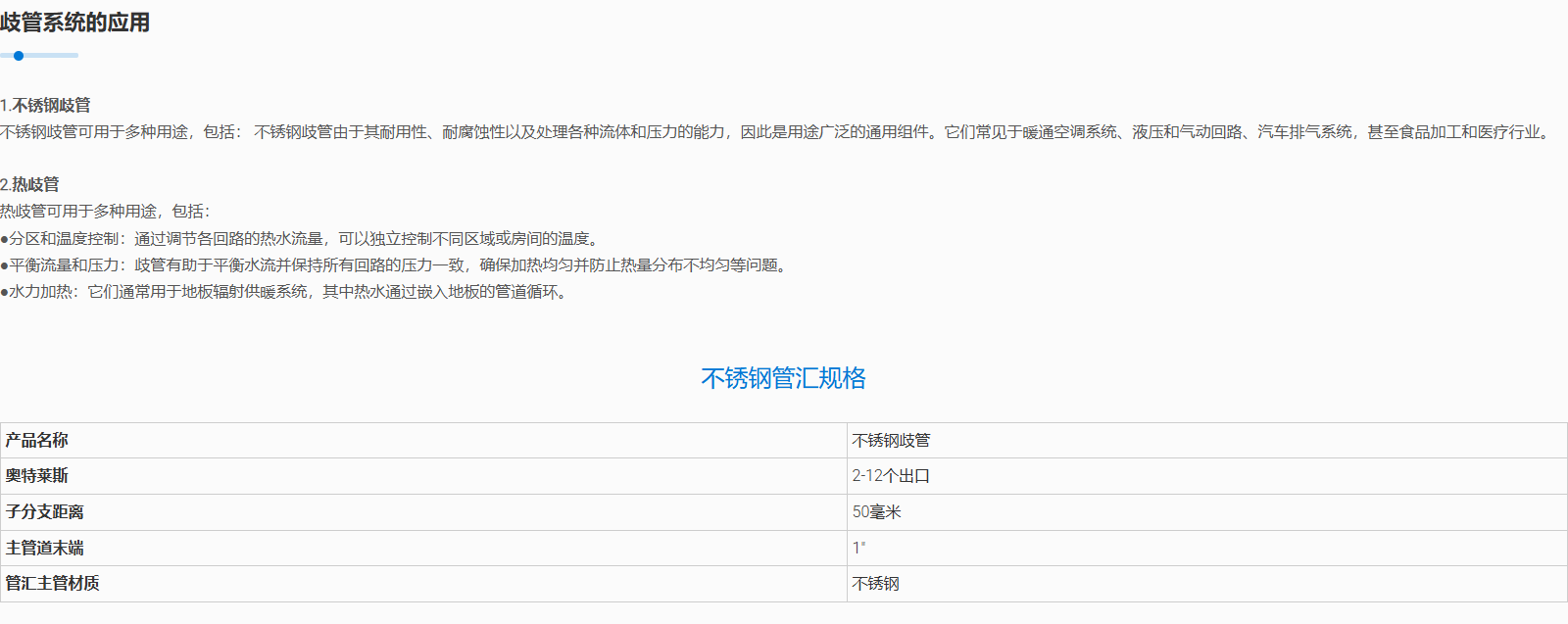Select the 产品名称 table header cell
The height and width of the screenshot is (624, 1568).
point(37,441)
